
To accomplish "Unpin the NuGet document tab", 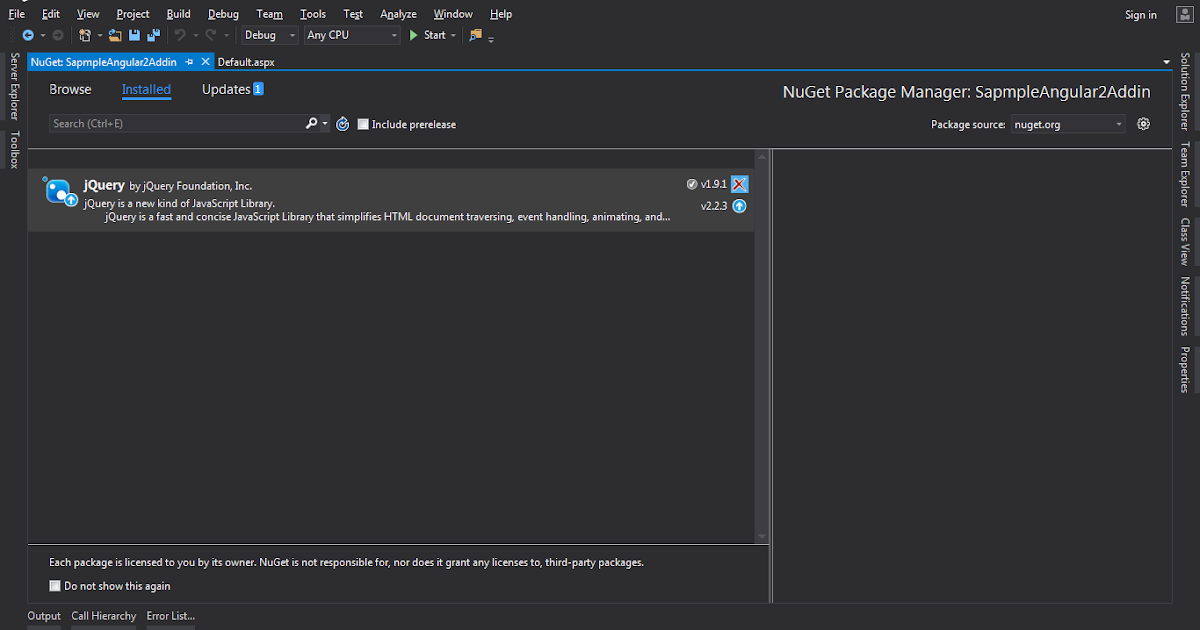I will pos(190,61).
